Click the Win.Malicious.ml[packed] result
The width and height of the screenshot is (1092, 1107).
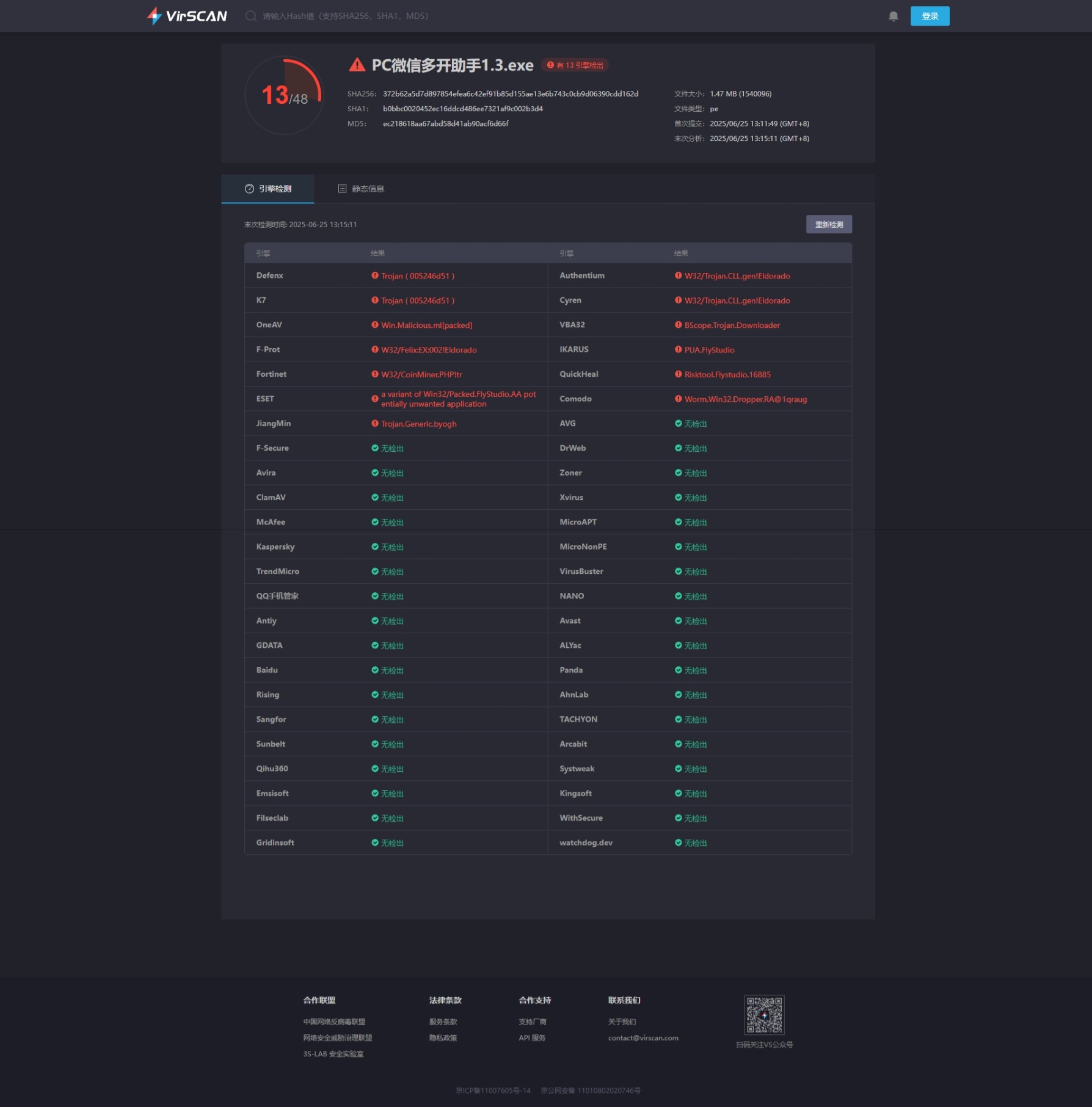click(x=426, y=325)
